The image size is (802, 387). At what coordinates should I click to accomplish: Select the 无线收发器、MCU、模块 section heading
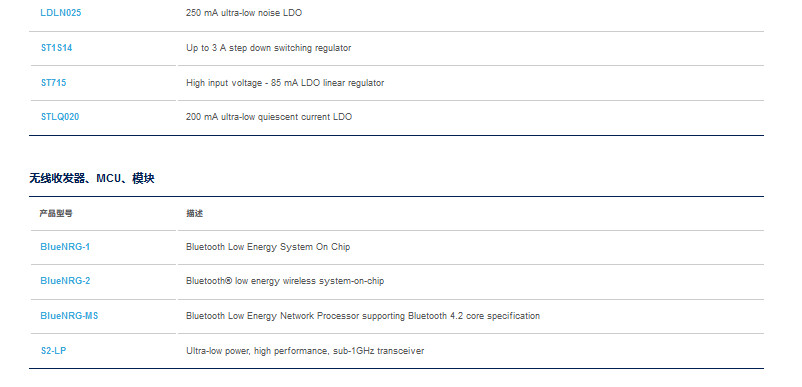click(92, 178)
